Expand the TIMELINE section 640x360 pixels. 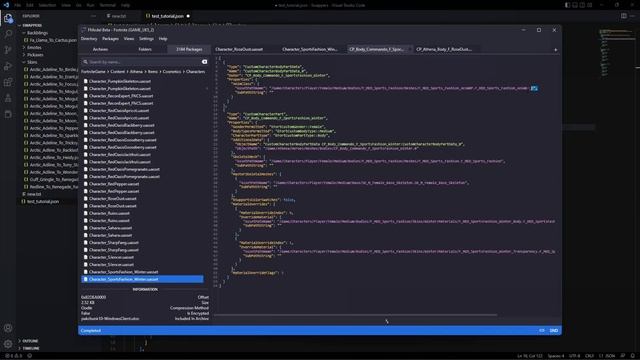(31, 348)
